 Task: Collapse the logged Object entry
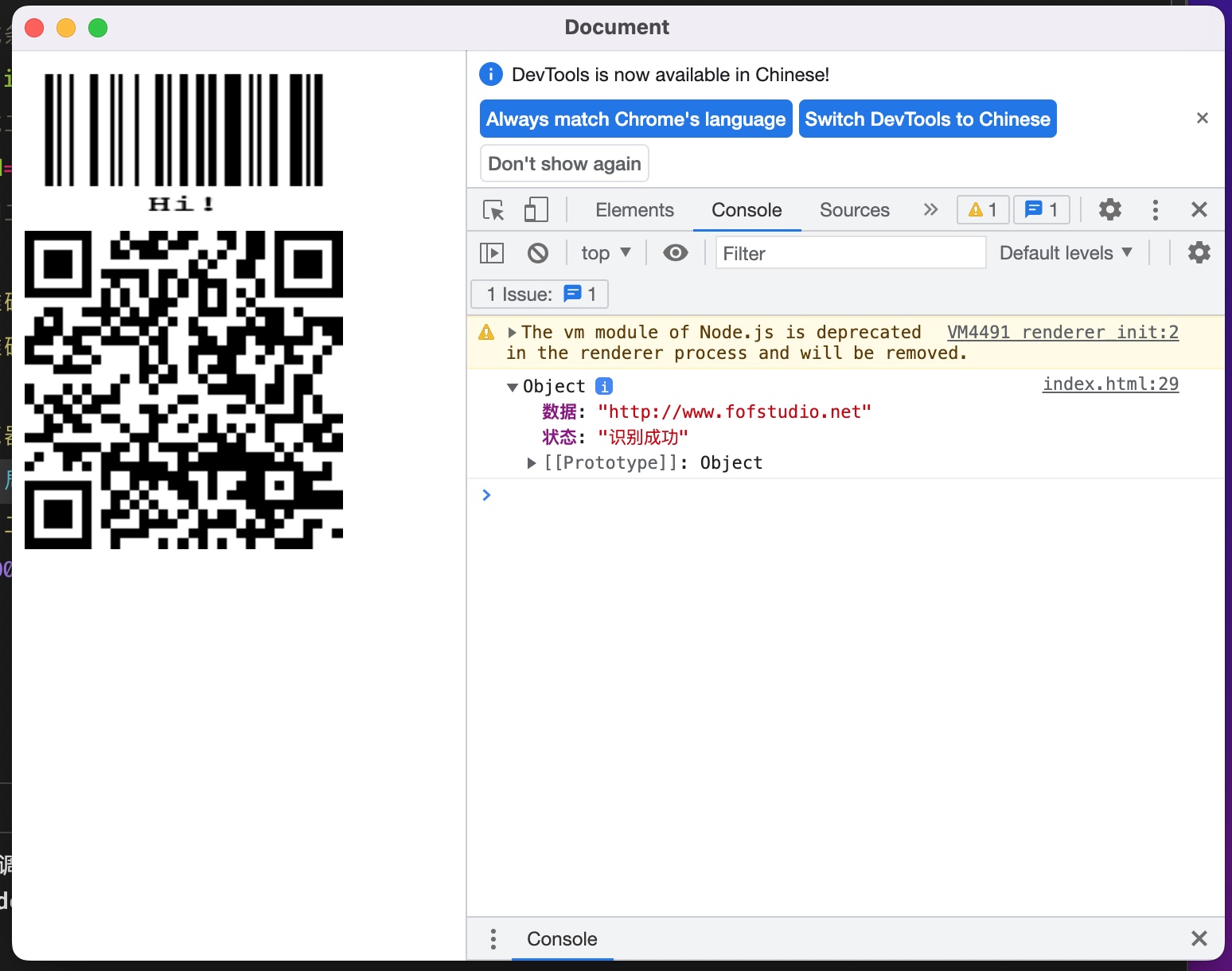click(x=513, y=387)
